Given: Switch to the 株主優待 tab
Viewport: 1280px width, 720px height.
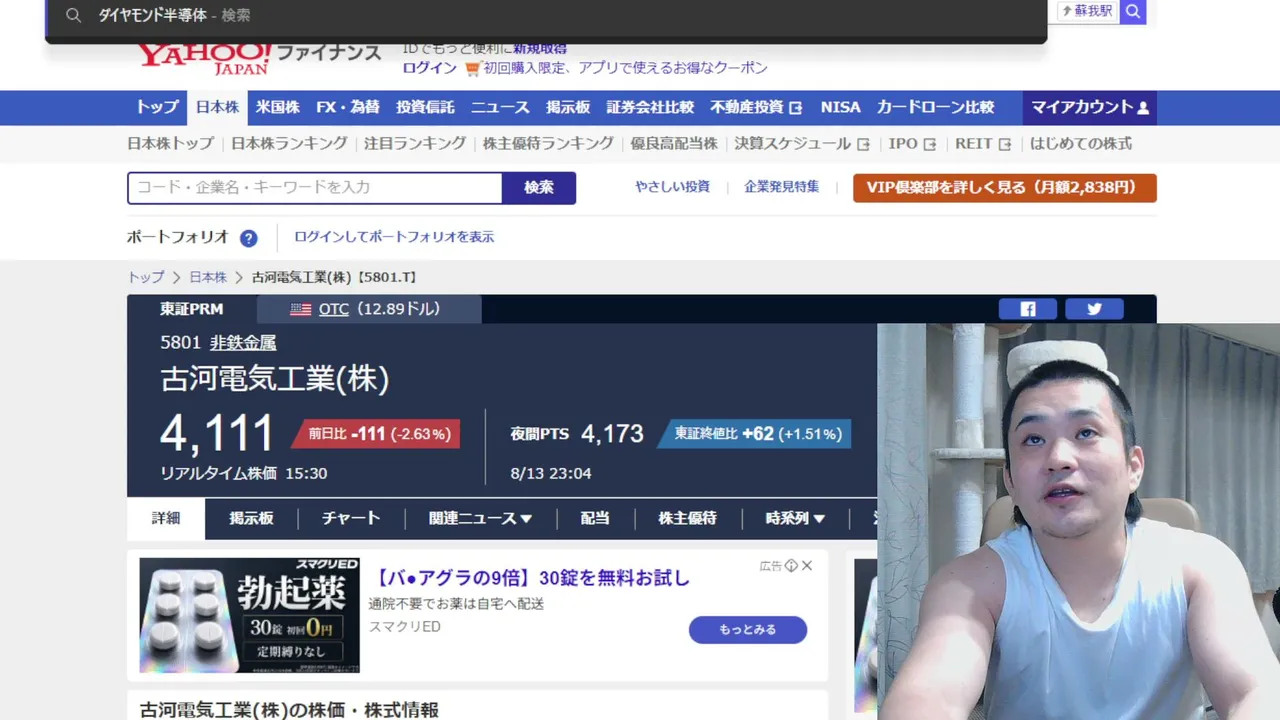Looking at the screenshot, I should pos(687,518).
